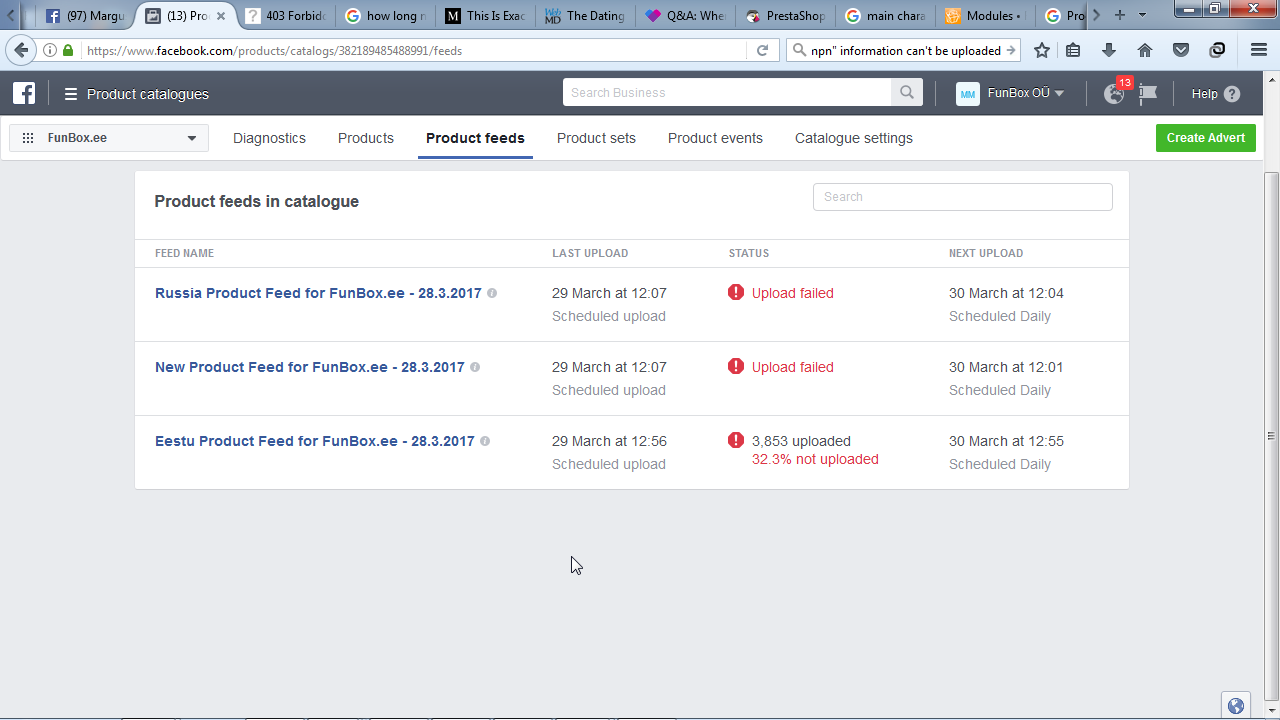Image resolution: width=1280 pixels, height=720 pixels.
Task: Open the Firefox hamburger menu
Action: point(1259,50)
